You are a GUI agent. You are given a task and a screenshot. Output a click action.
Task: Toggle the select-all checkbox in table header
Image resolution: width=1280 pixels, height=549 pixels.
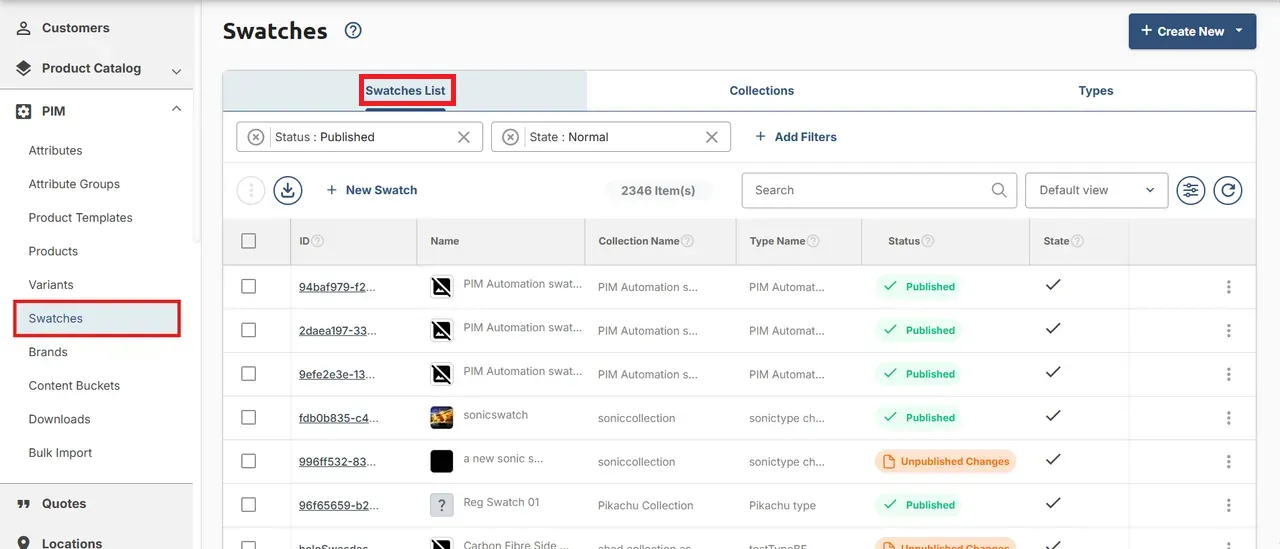point(249,241)
